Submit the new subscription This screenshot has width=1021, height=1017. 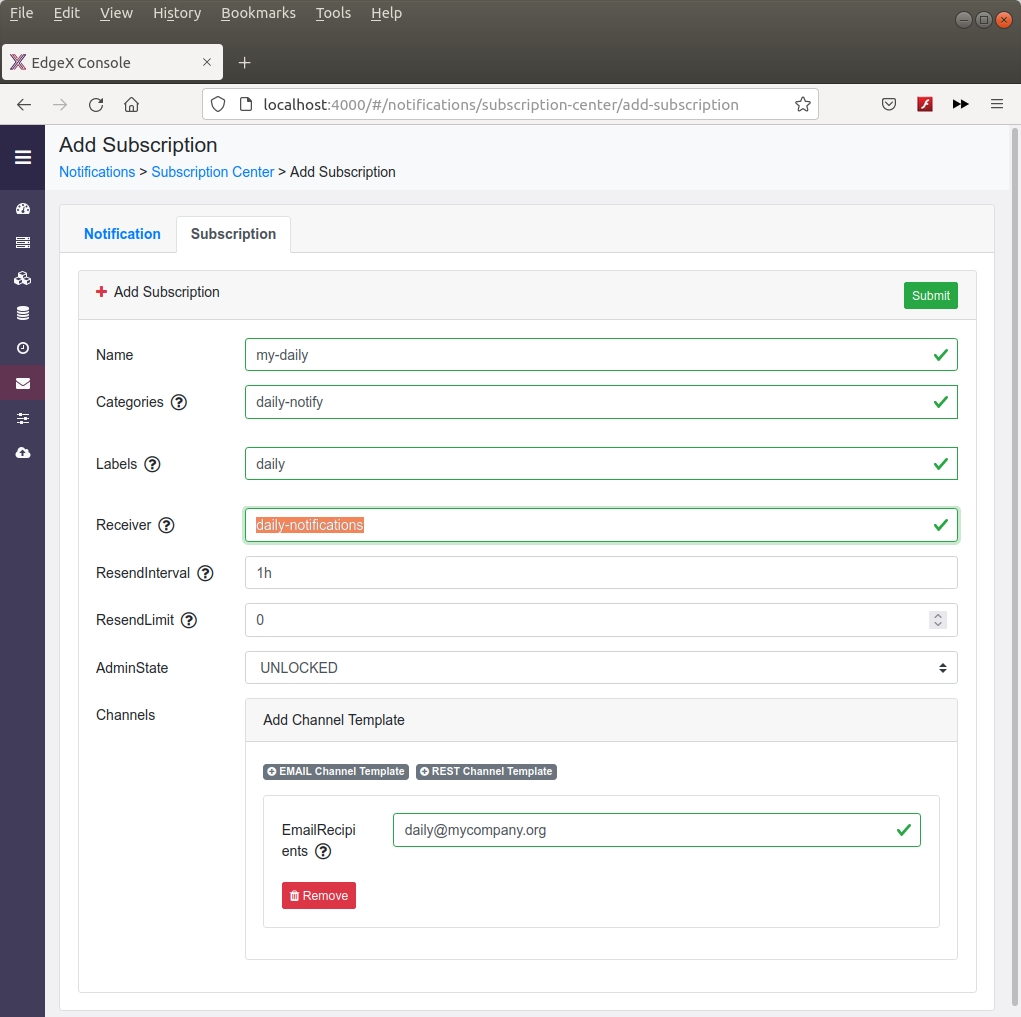(930, 296)
